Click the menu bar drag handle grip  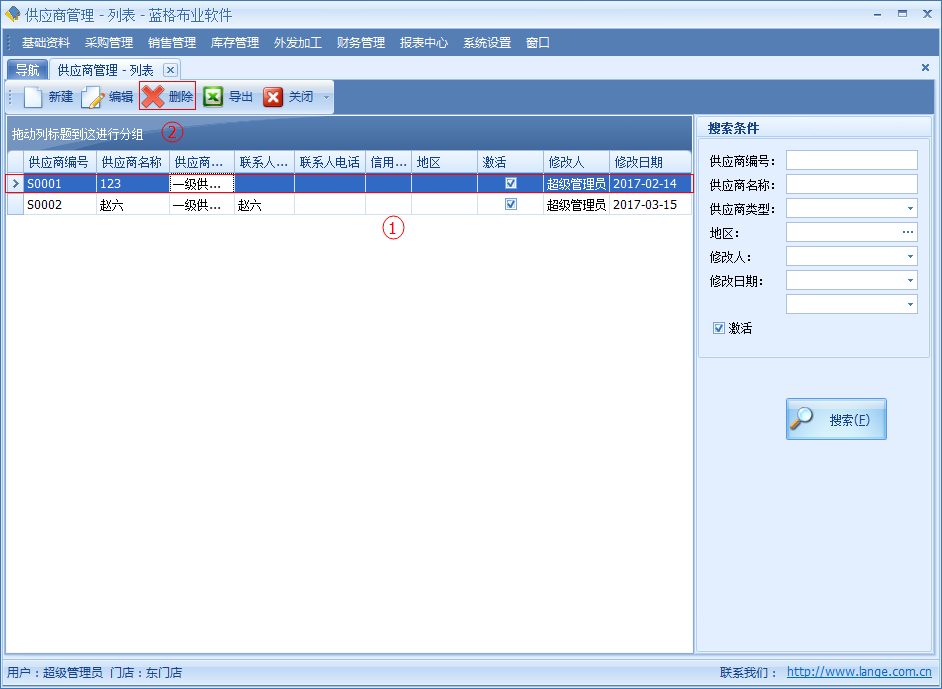point(10,43)
